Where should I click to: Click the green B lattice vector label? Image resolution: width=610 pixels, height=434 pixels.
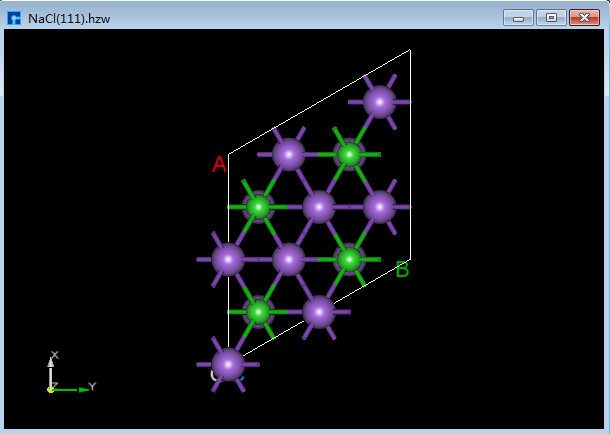click(402, 270)
